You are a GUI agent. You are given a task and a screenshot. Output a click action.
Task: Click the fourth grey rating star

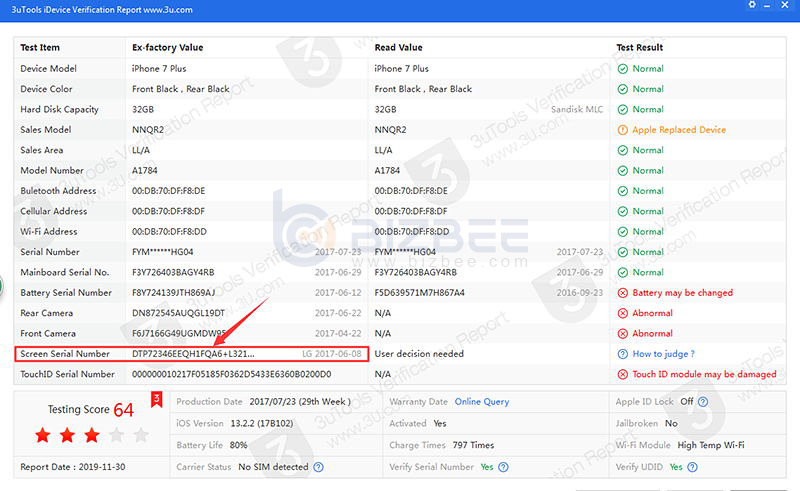click(x=116, y=435)
